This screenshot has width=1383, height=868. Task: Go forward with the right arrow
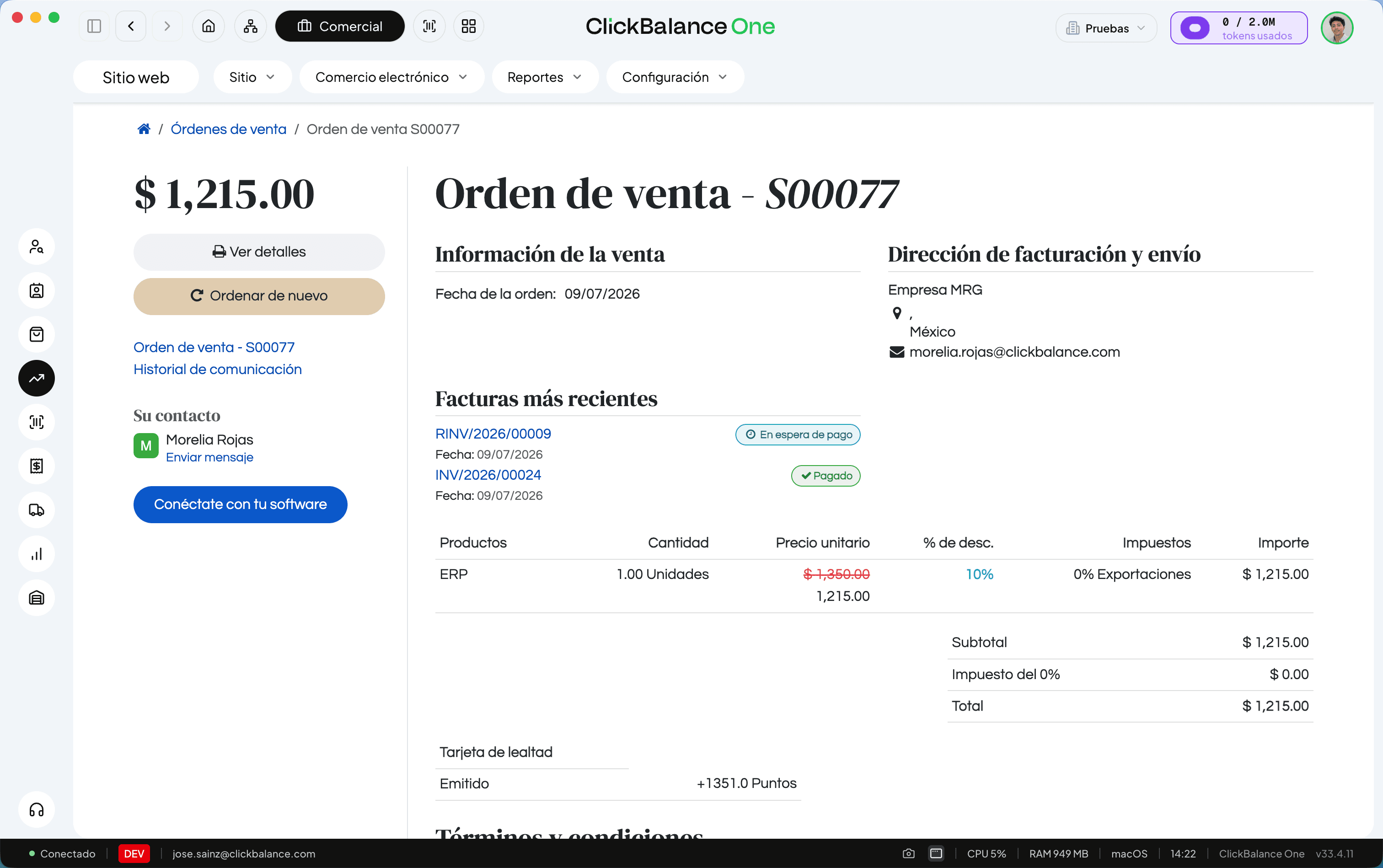click(x=167, y=27)
